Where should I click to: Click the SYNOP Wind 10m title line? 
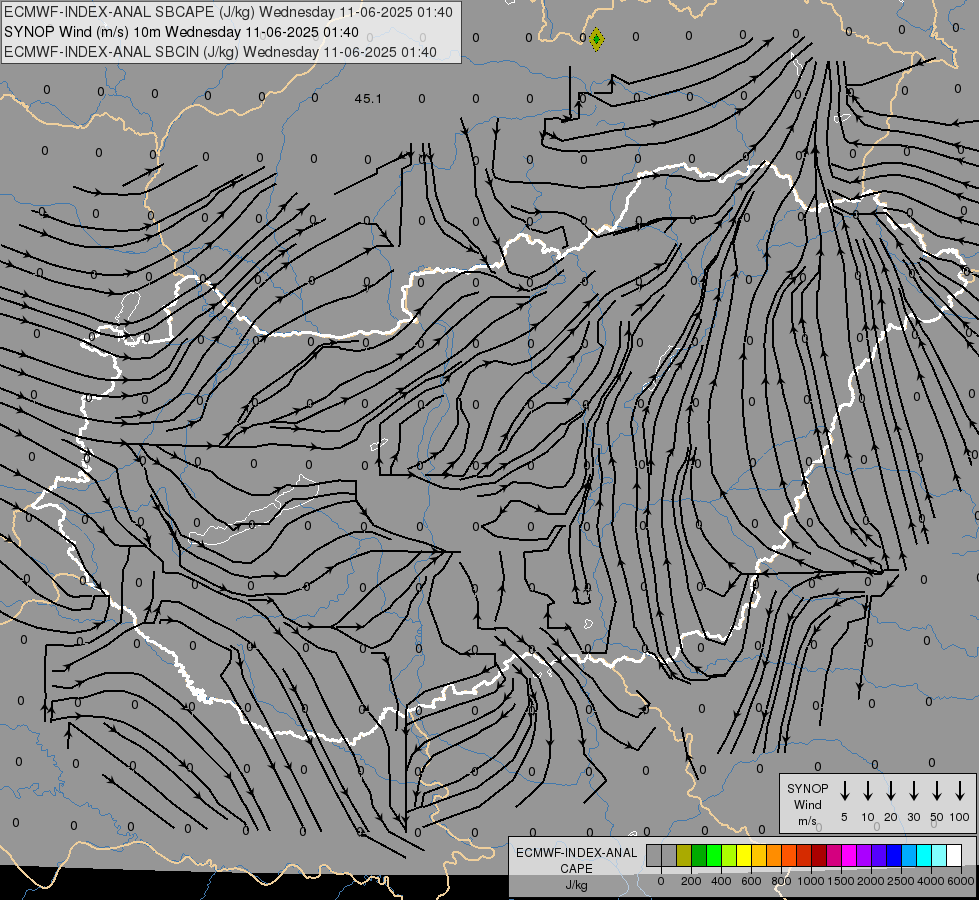[181, 32]
